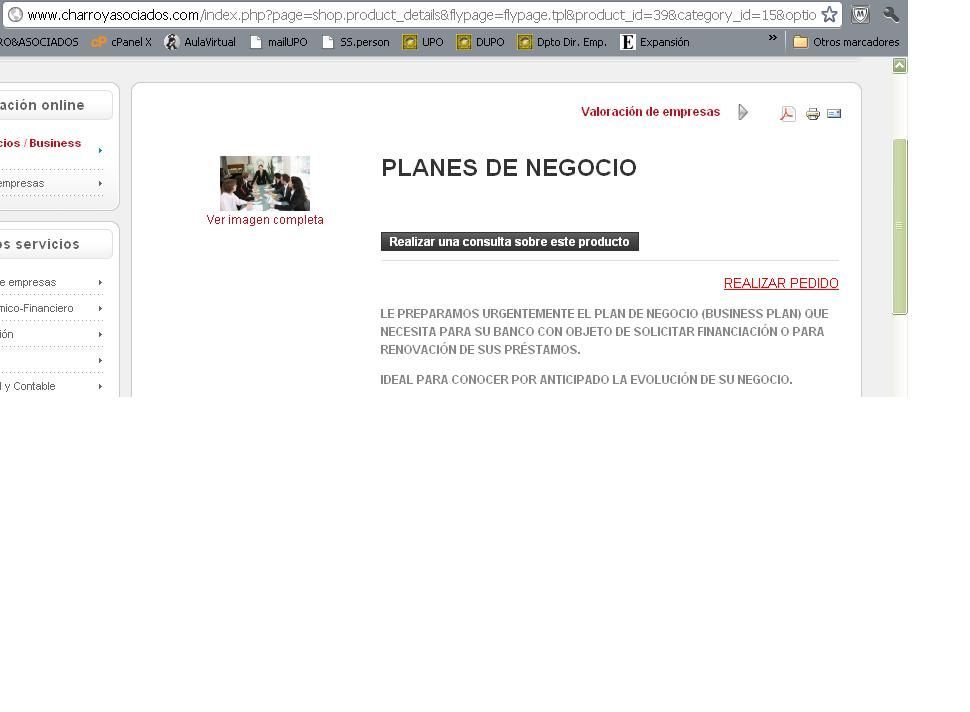The width and height of the screenshot is (970, 712).
Task: Open the mailUPO bookmark
Action: [278, 42]
